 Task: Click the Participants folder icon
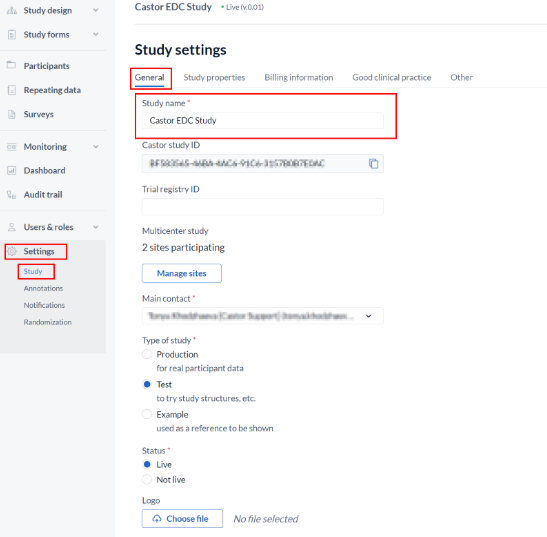pos(12,65)
